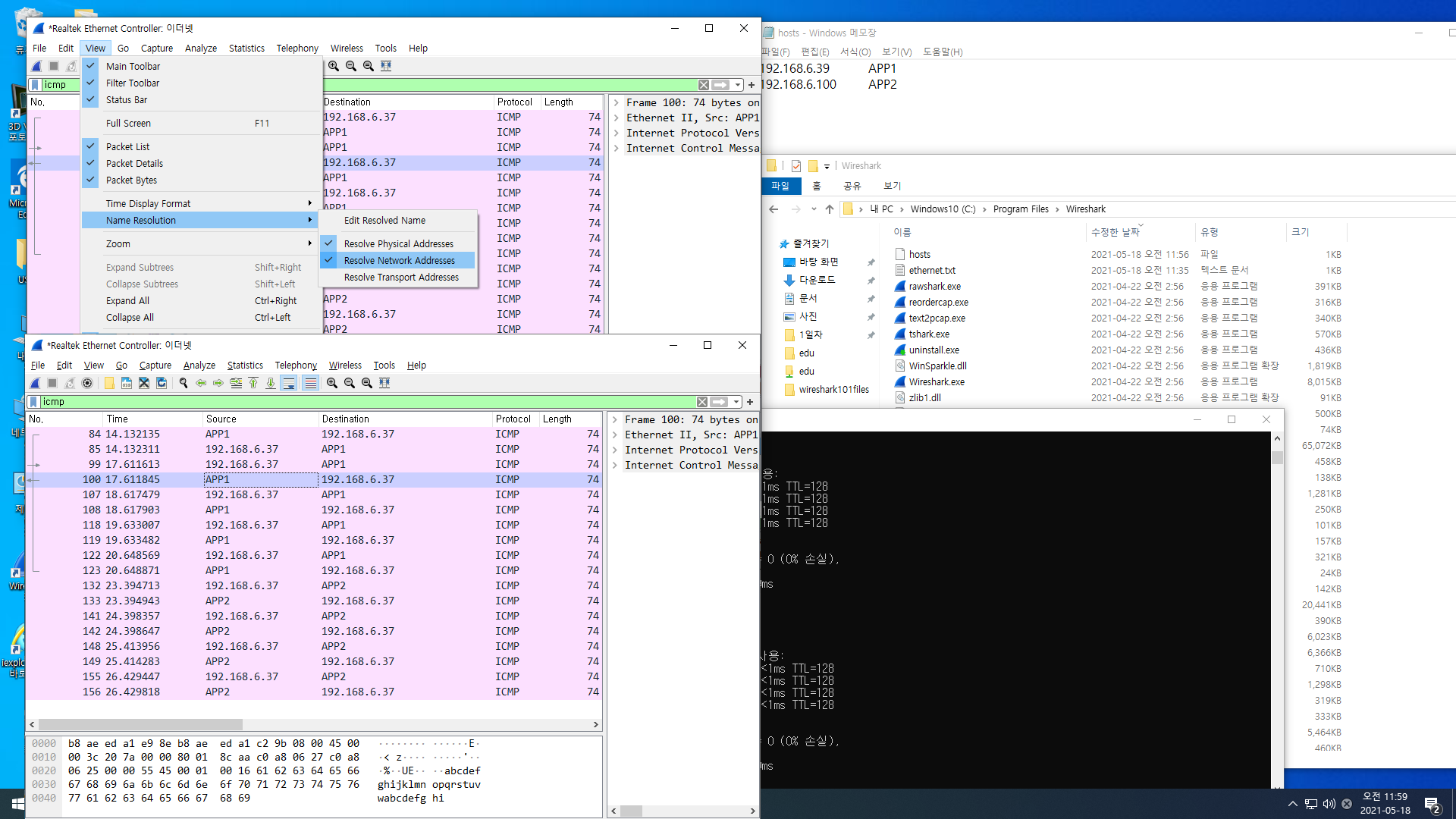The width and height of the screenshot is (1456, 819).
Task: Enable Resolve Transport Addresses option
Action: pyautogui.click(x=401, y=277)
